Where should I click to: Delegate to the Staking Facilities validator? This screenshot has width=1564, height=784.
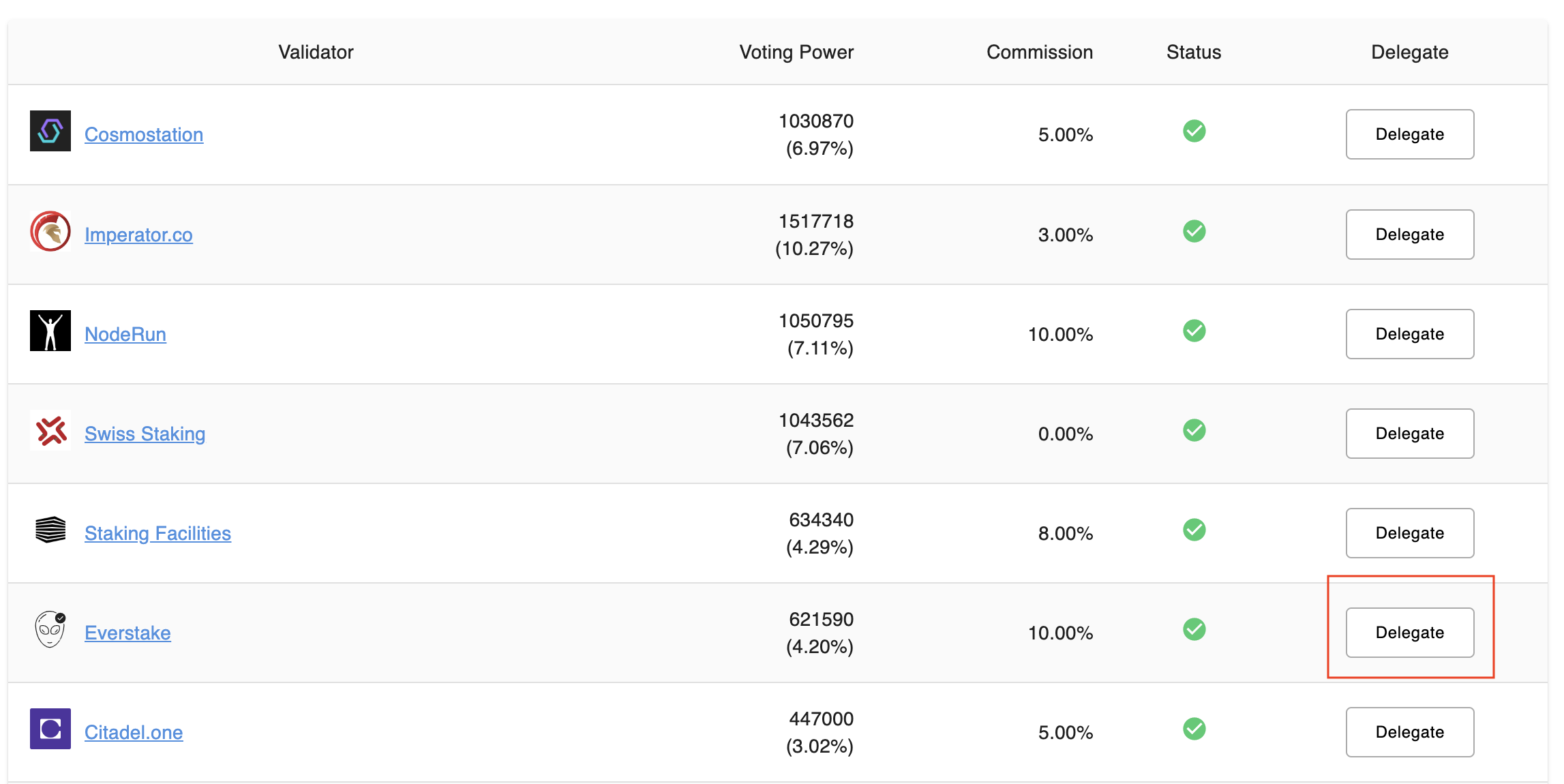(x=1409, y=533)
